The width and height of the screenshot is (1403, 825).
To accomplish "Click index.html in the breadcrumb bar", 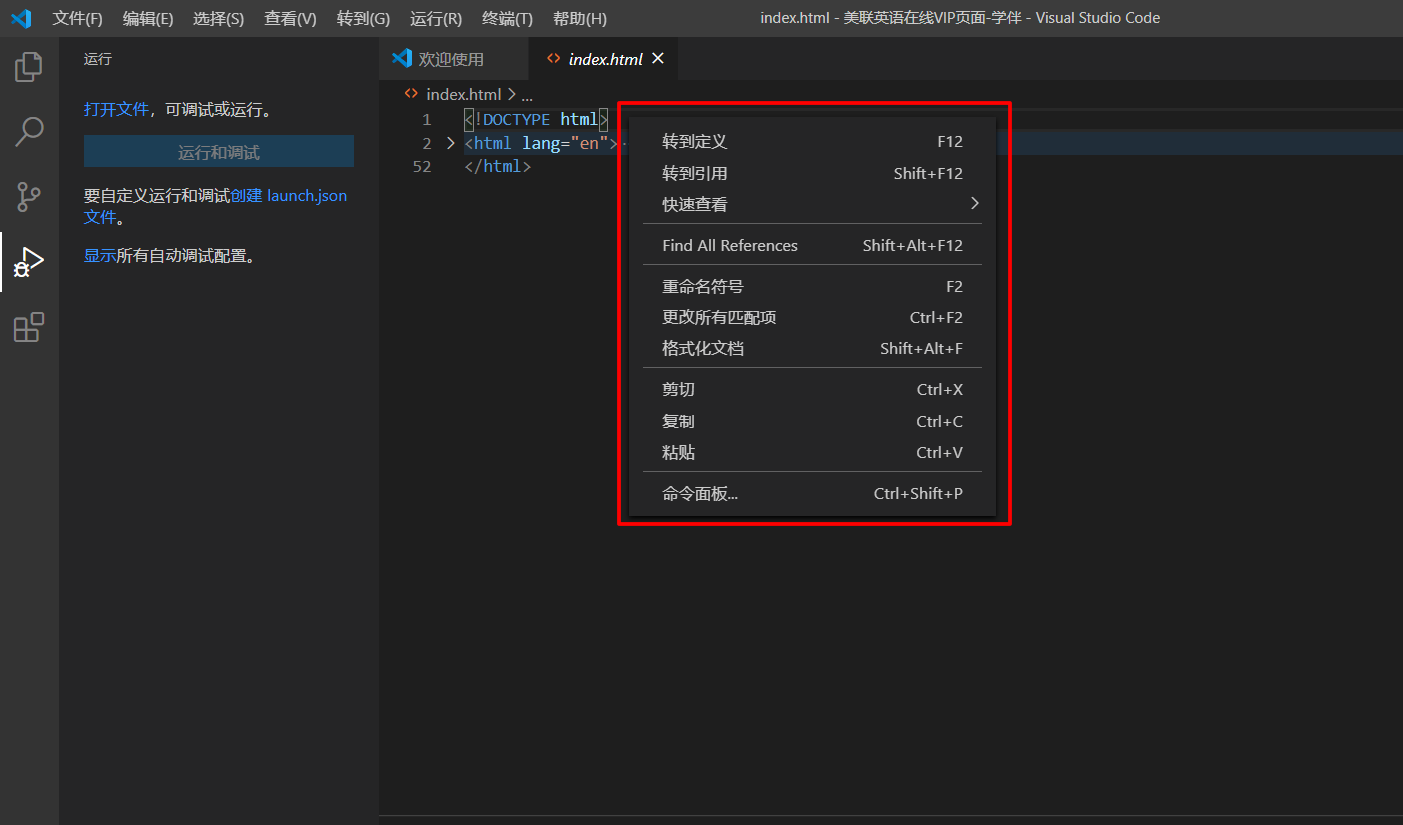I will 463,94.
